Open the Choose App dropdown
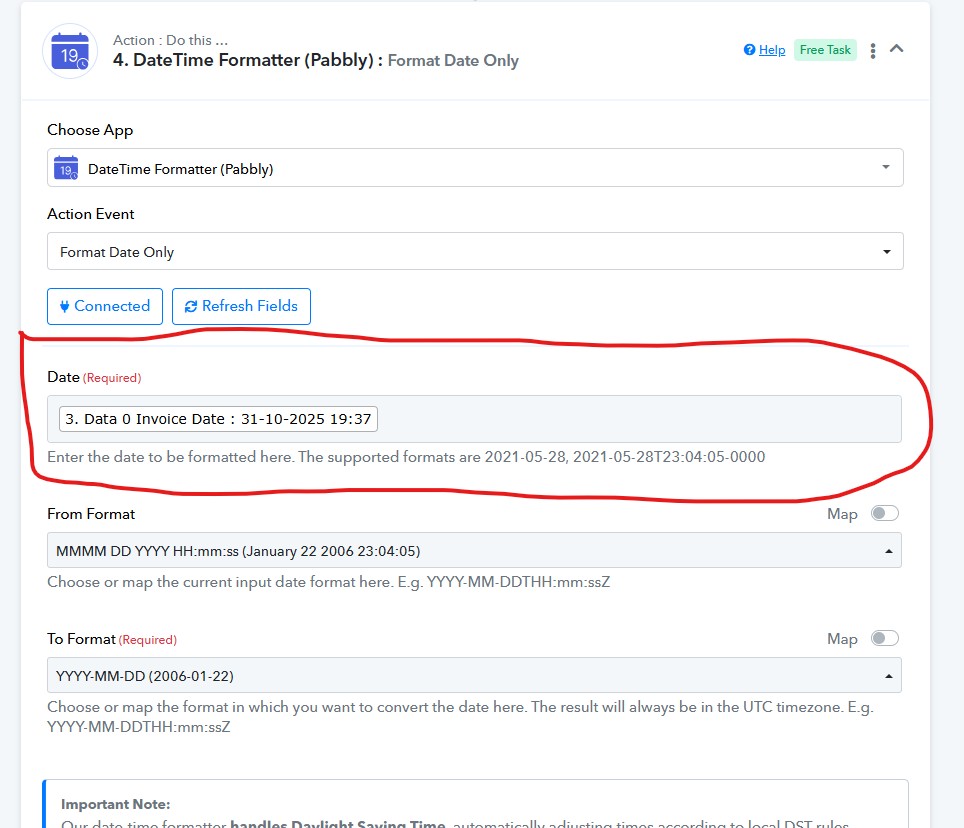This screenshot has width=964, height=828. pyautogui.click(x=475, y=168)
